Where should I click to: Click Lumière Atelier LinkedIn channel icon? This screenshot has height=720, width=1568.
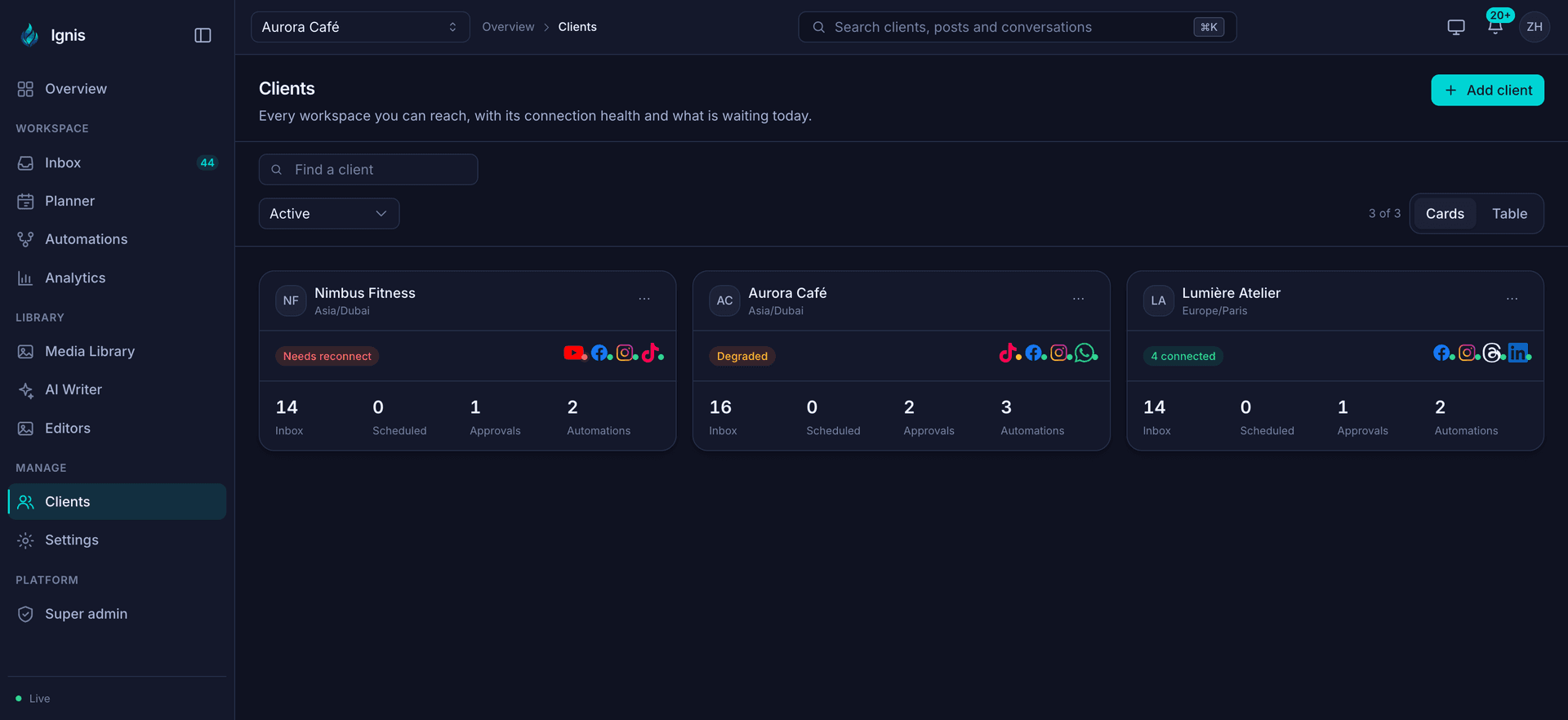click(x=1518, y=353)
